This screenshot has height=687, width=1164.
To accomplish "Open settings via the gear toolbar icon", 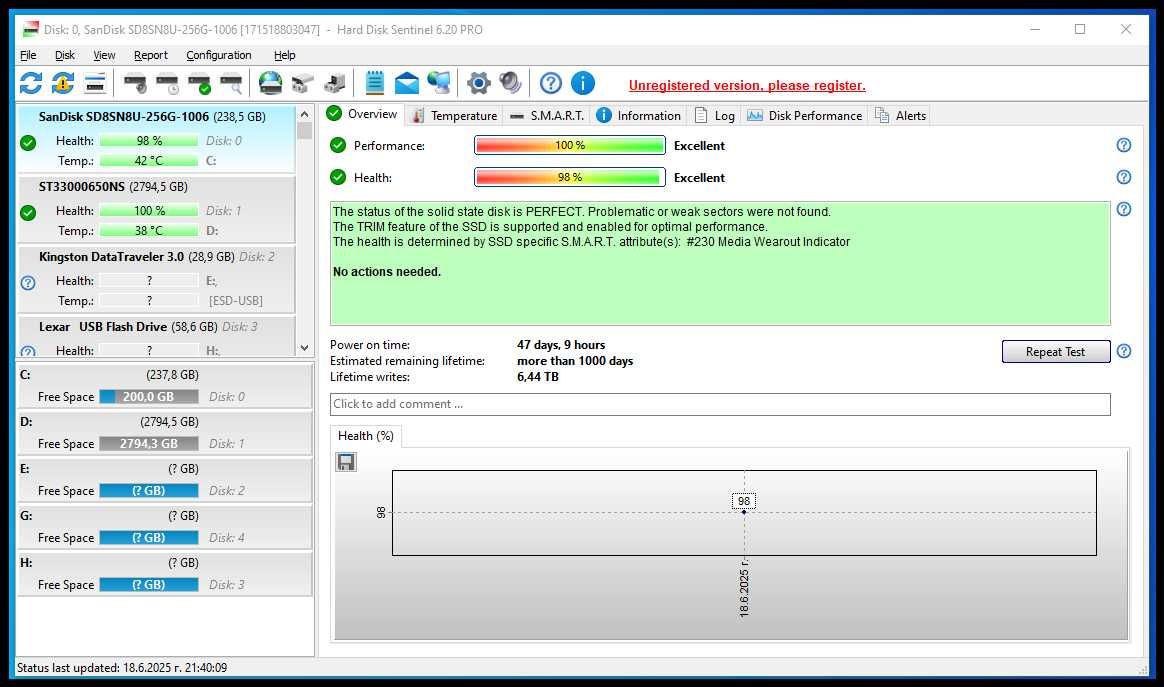I will pos(479,83).
